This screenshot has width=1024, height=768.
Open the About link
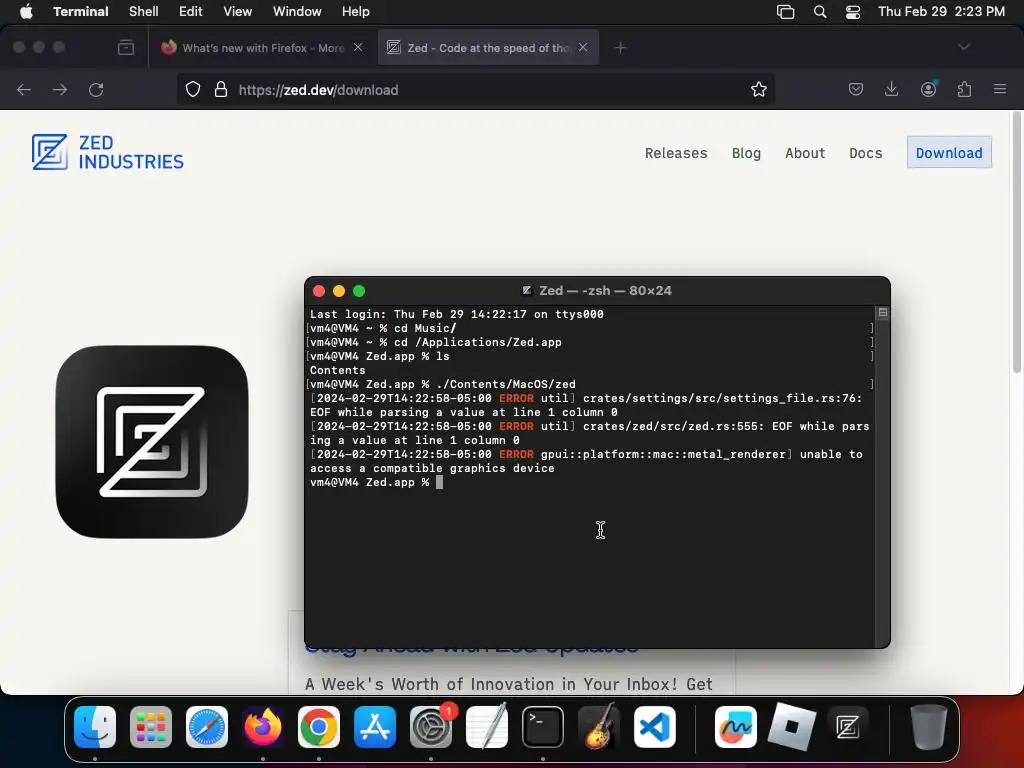[x=805, y=153]
